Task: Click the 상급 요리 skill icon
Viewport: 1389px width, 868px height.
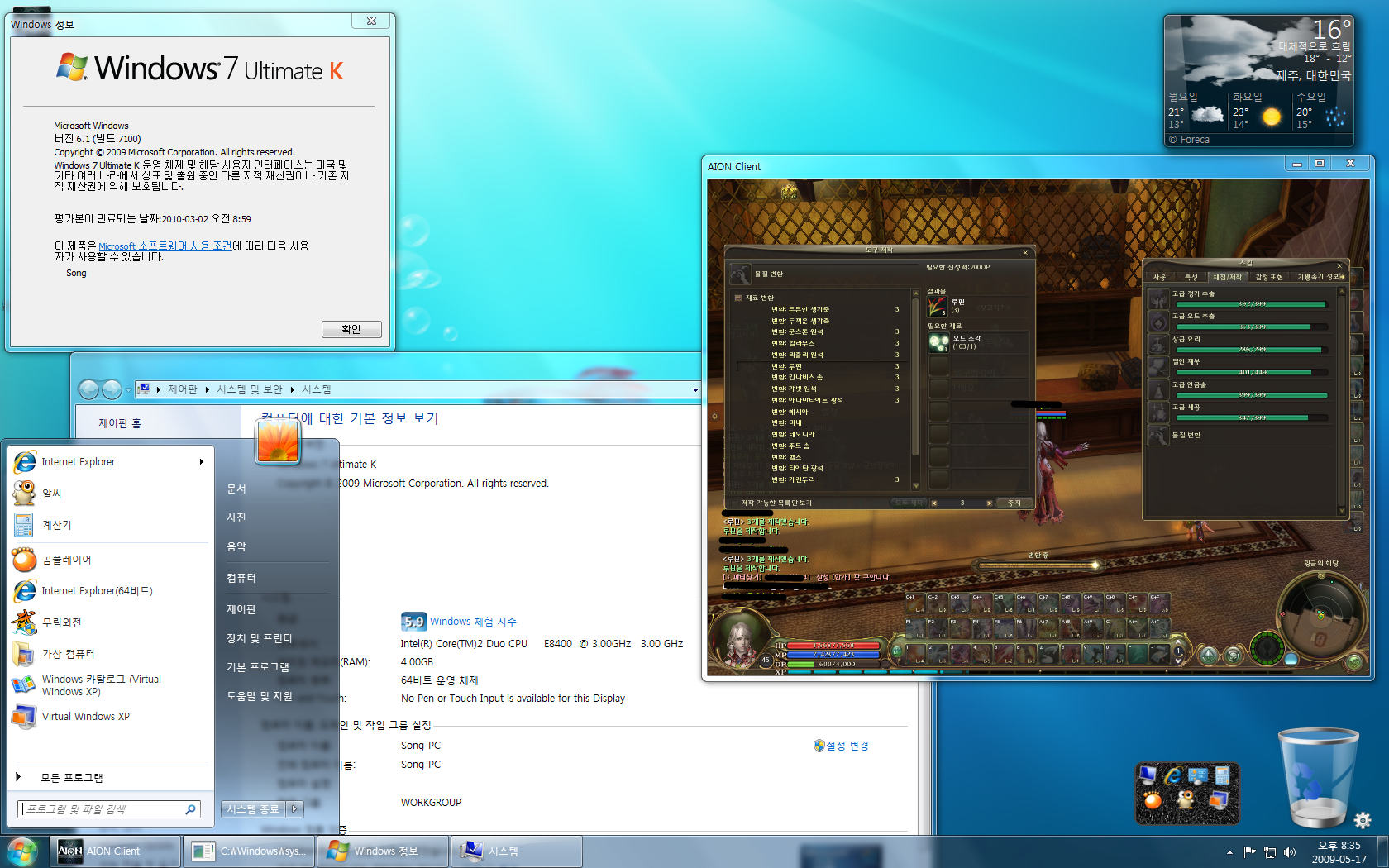Action: click(x=1158, y=344)
